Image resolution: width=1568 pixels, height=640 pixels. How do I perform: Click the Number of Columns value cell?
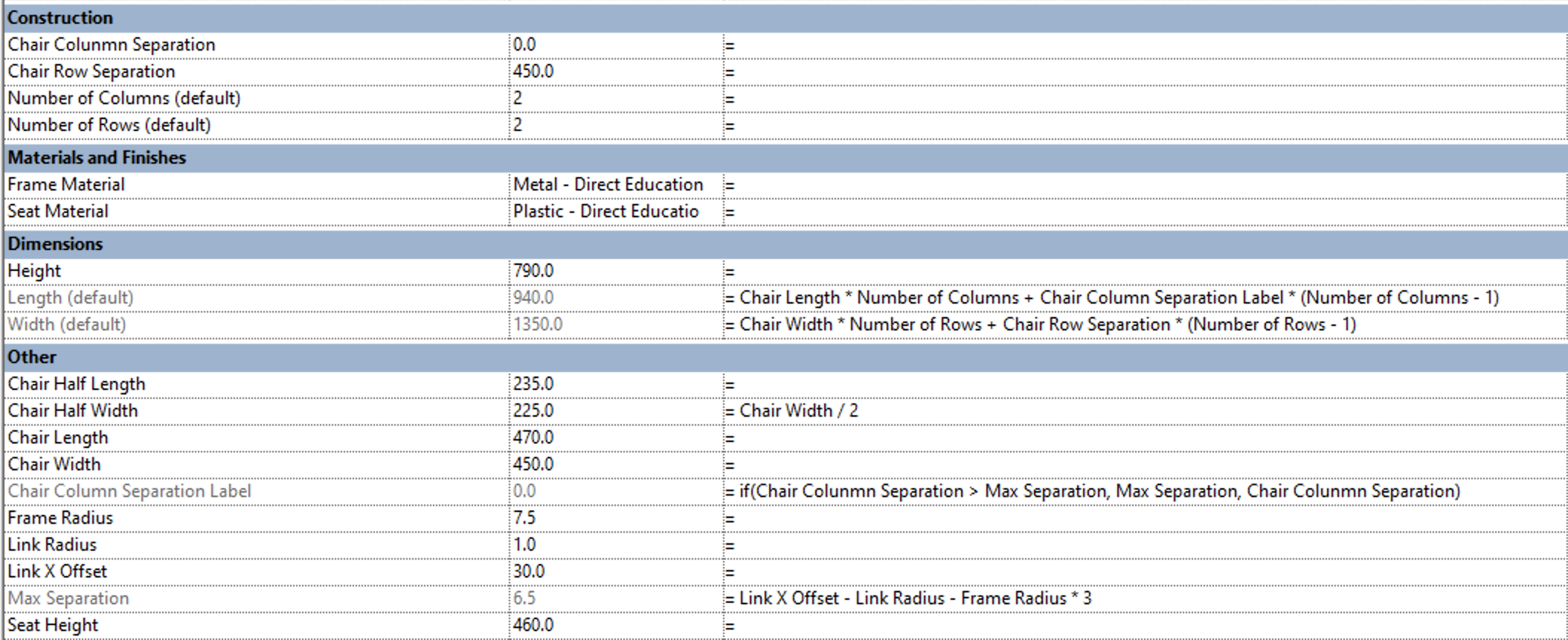tap(616, 98)
